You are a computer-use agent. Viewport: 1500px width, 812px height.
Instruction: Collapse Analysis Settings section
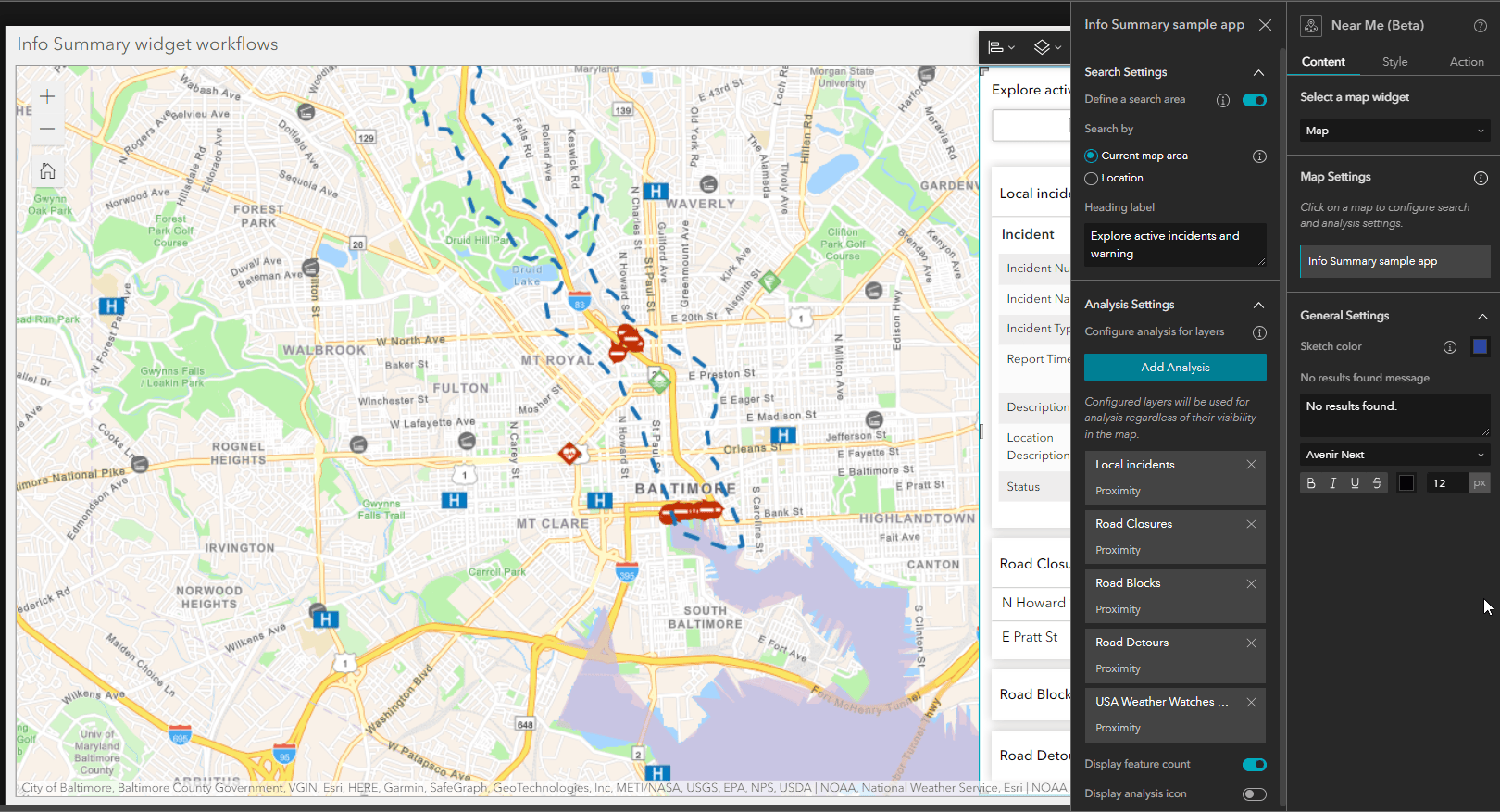[1258, 305]
